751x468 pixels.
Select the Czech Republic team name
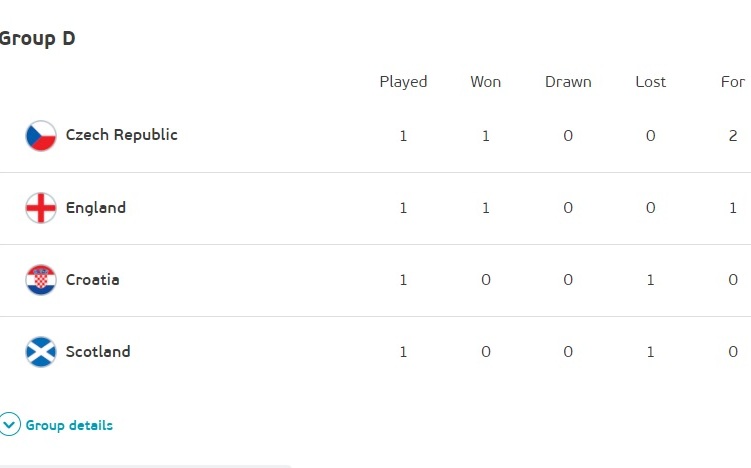(x=121, y=135)
